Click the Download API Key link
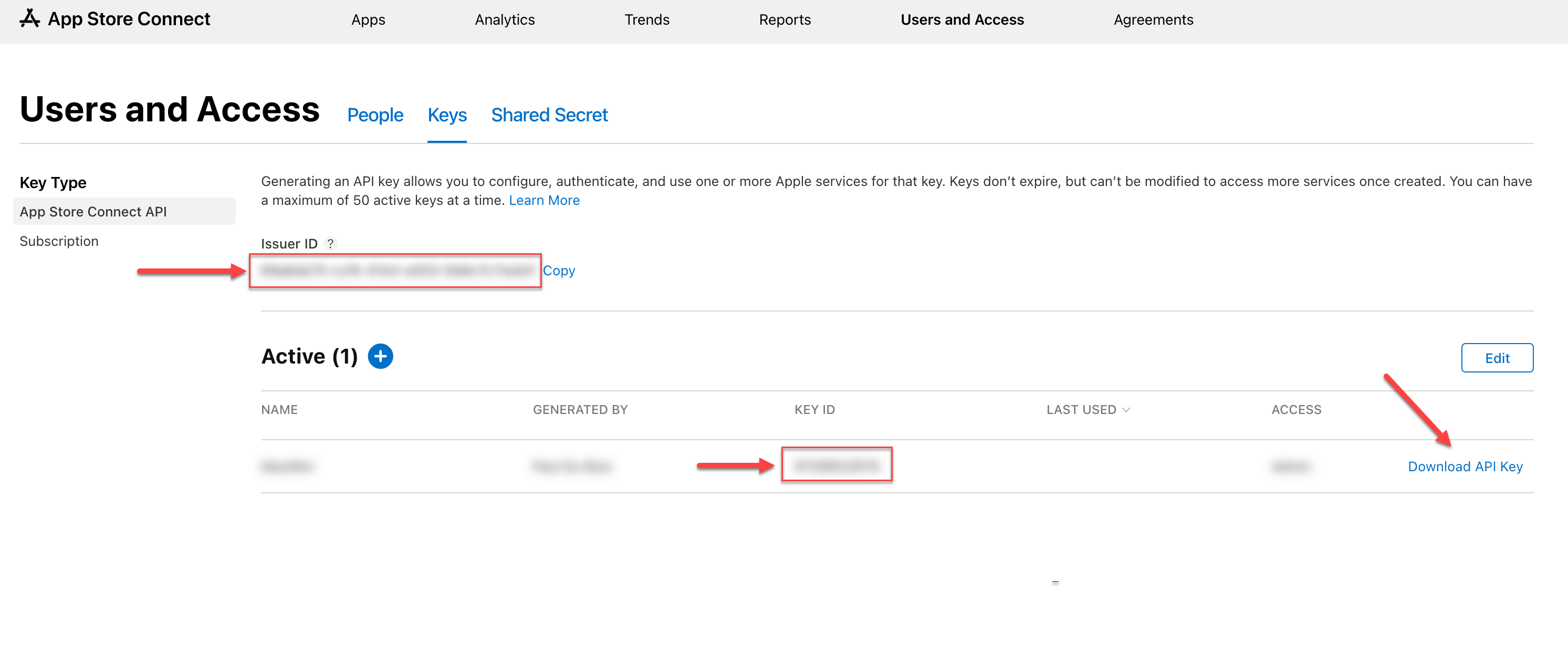 pos(1465,467)
